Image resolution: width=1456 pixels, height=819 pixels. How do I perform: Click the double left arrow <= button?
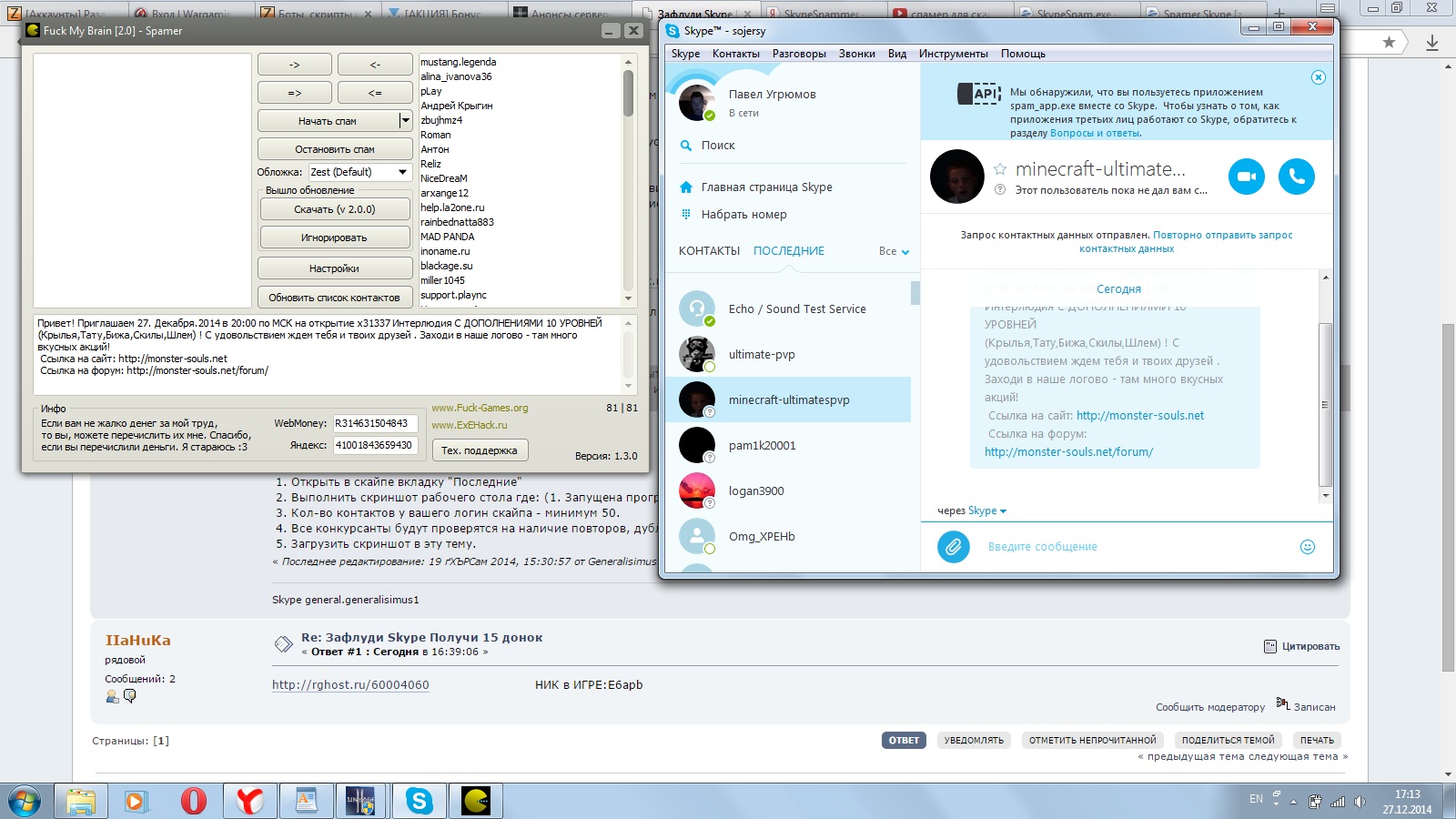pyautogui.click(x=375, y=93)
